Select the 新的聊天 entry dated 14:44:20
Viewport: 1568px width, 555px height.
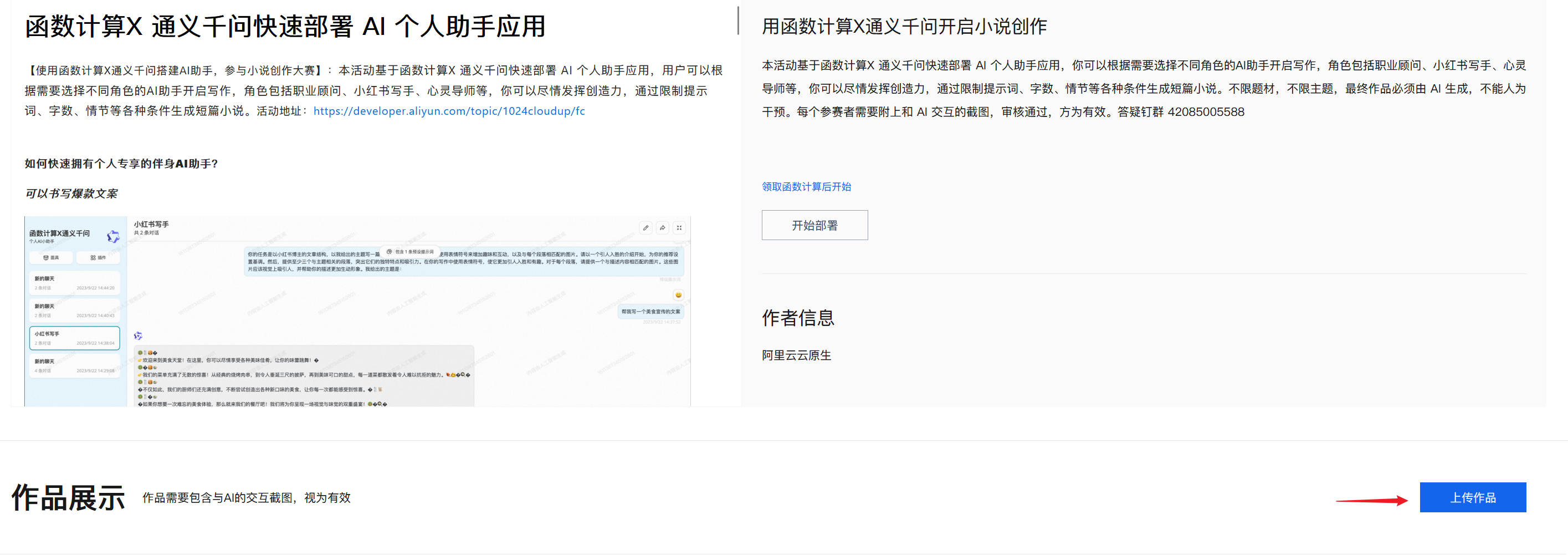click(x=74, y=283)
